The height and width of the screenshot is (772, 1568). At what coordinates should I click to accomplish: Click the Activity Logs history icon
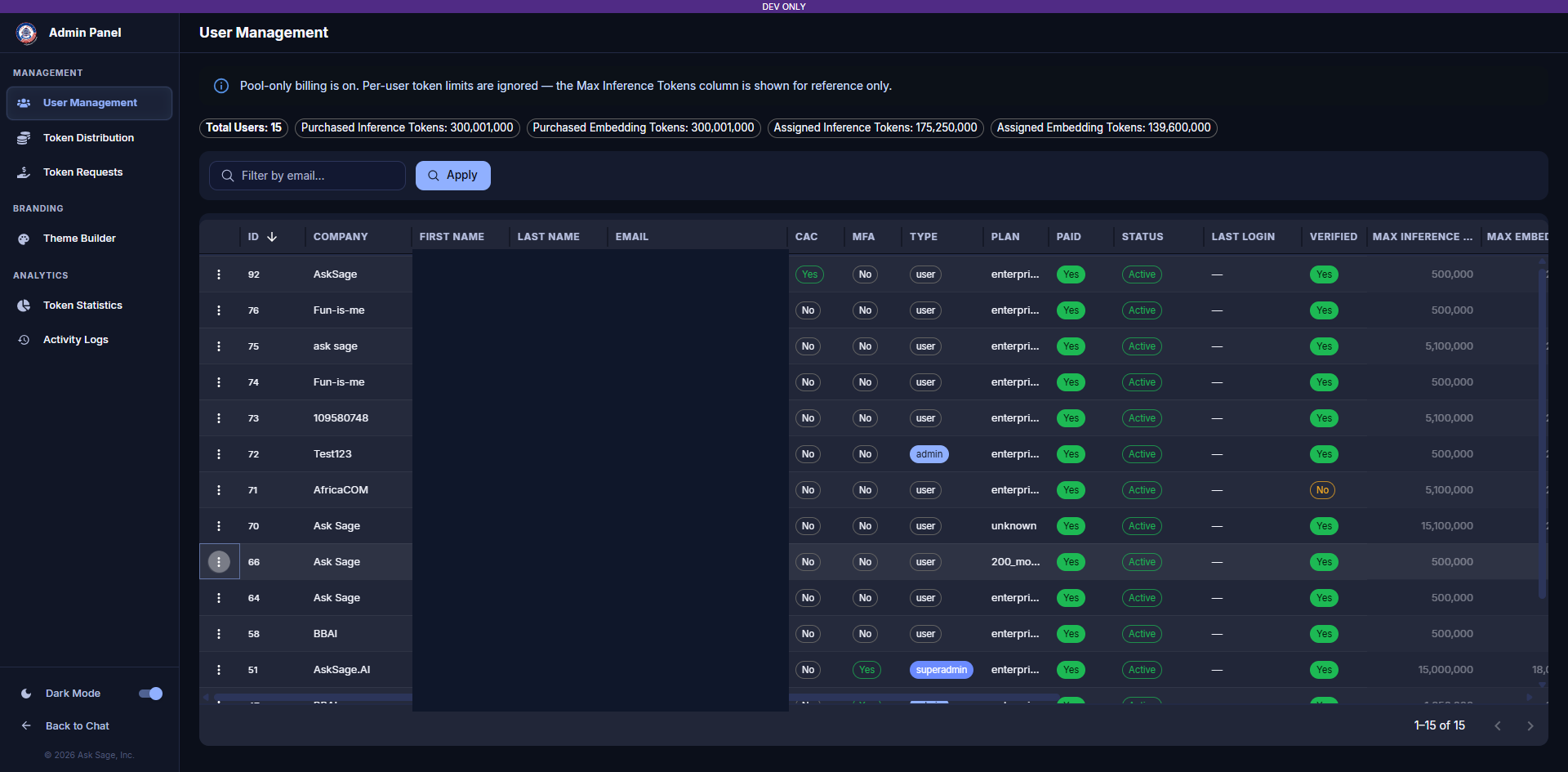[24, 340]
